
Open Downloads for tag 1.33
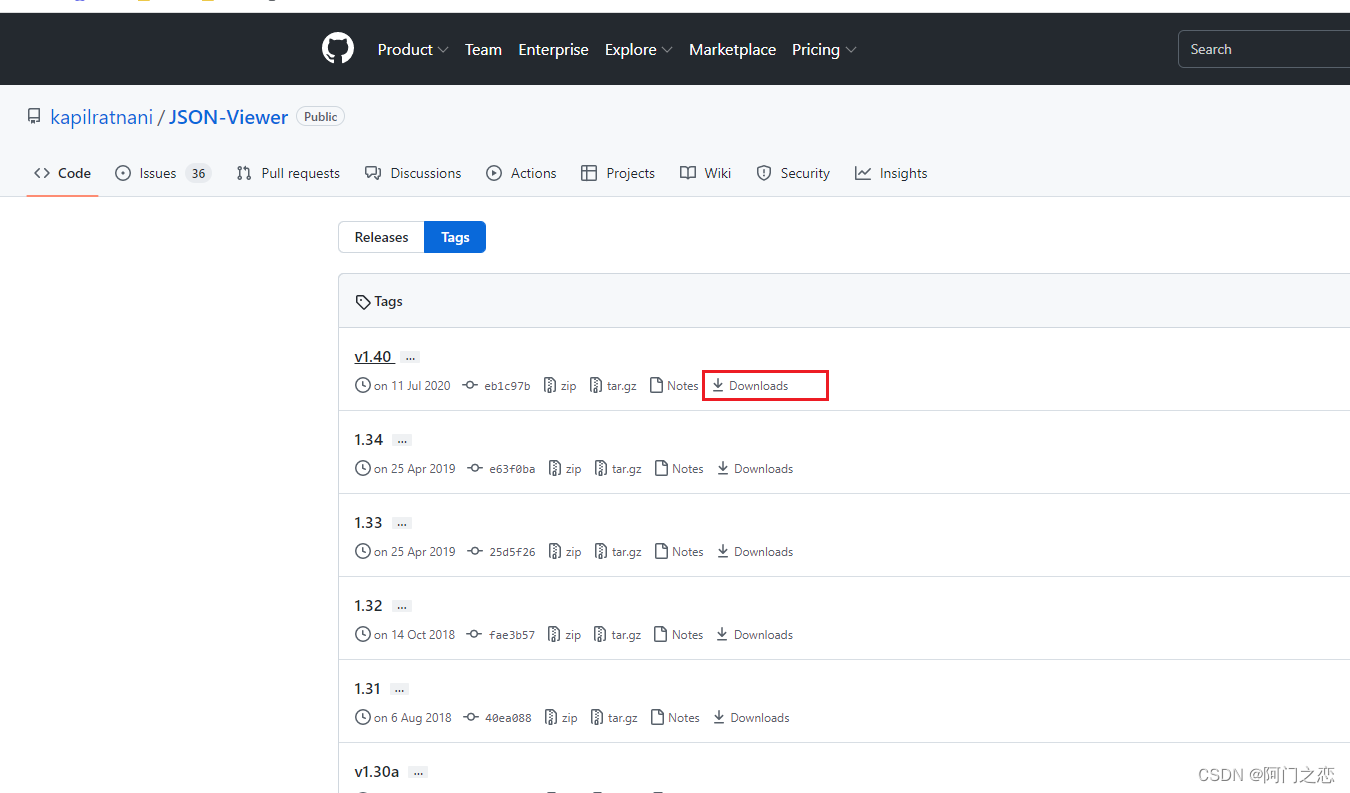coord(755,552)
